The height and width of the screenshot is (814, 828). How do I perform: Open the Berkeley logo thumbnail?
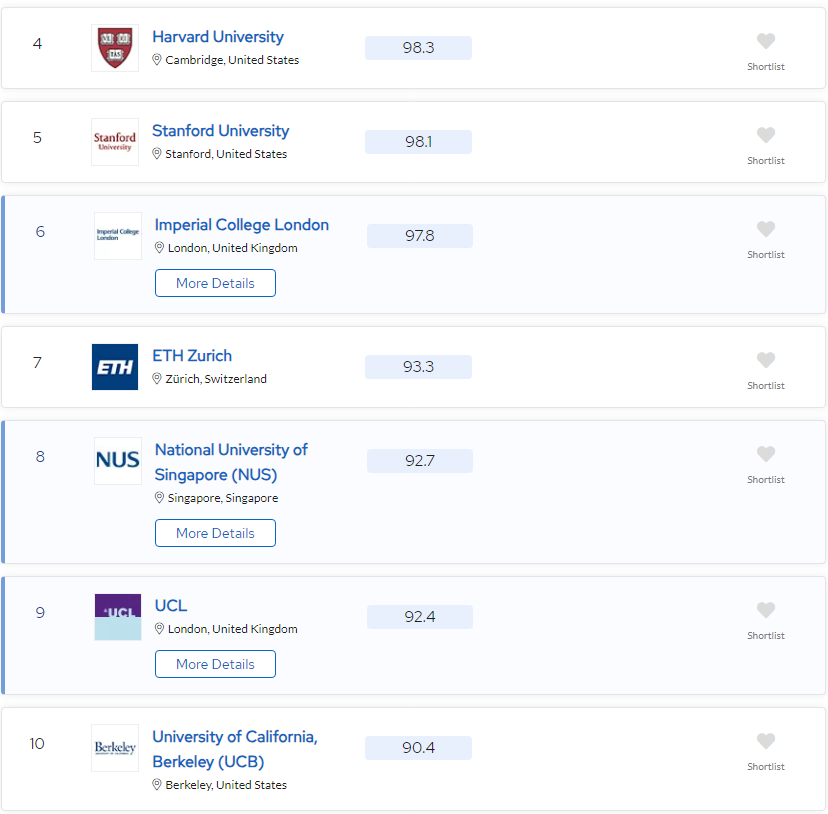pyautogui.click(x=115, y=747)
